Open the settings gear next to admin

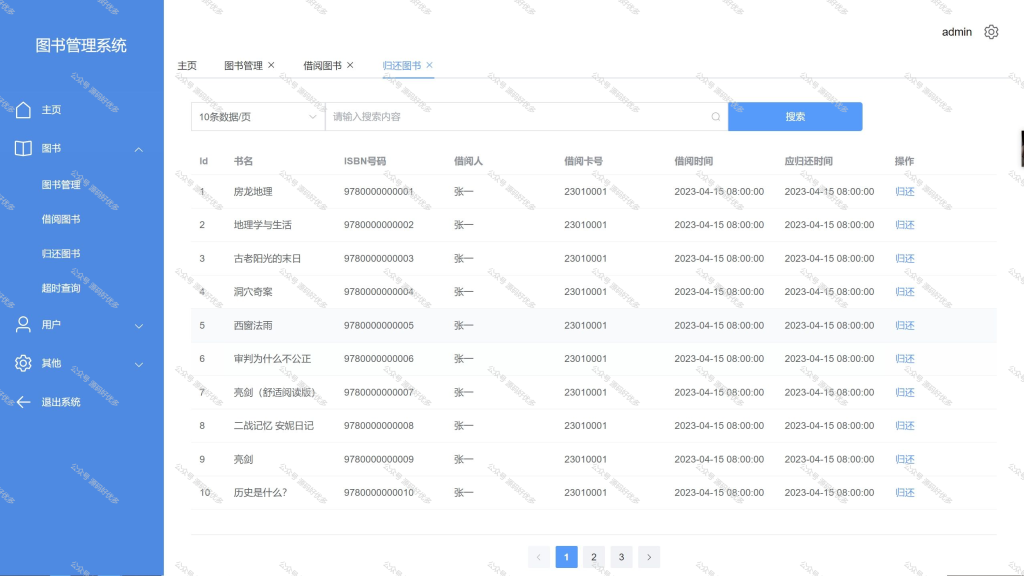click(x=991, y=32)
